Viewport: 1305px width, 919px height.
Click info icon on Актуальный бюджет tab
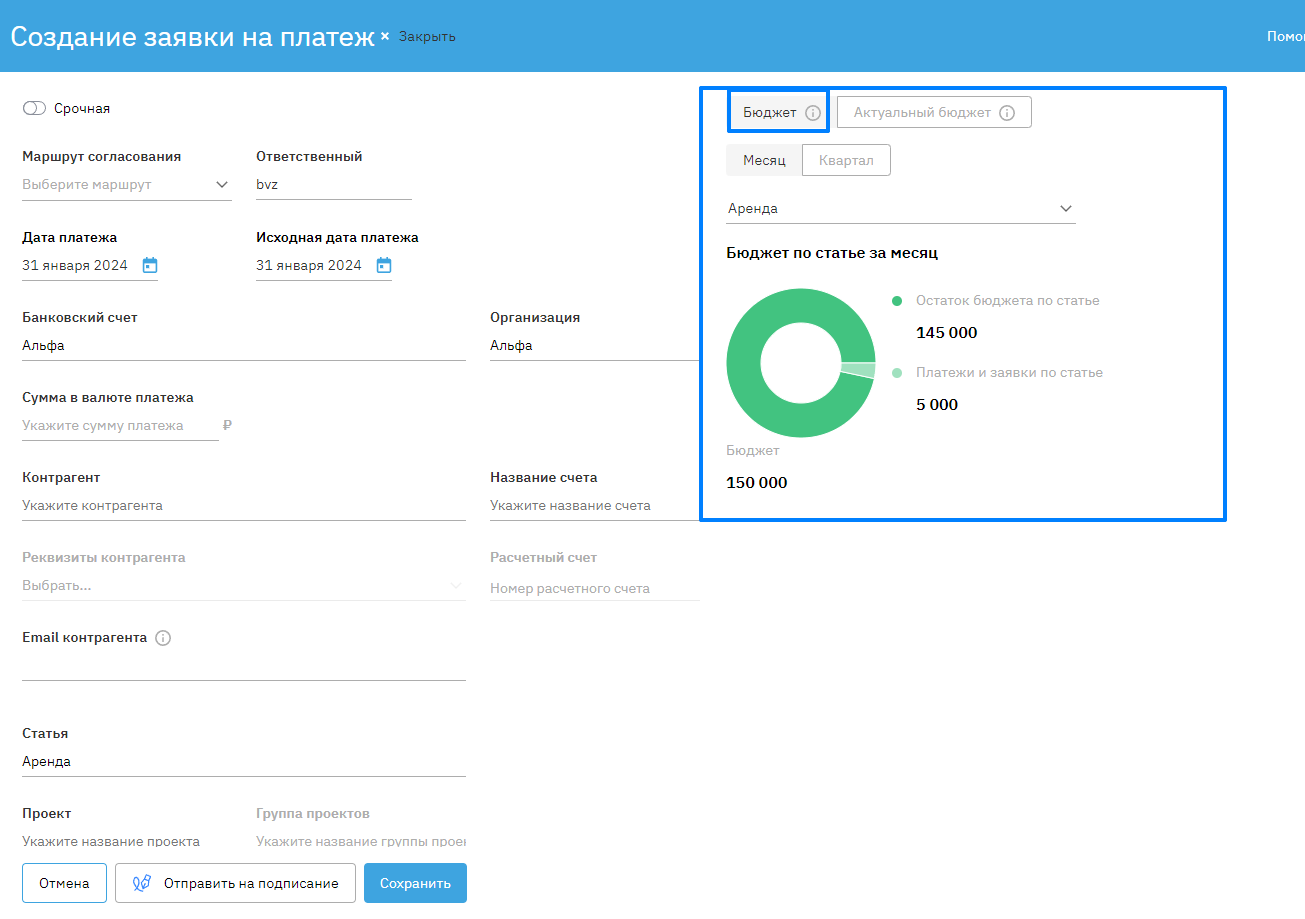[1007, 113]
